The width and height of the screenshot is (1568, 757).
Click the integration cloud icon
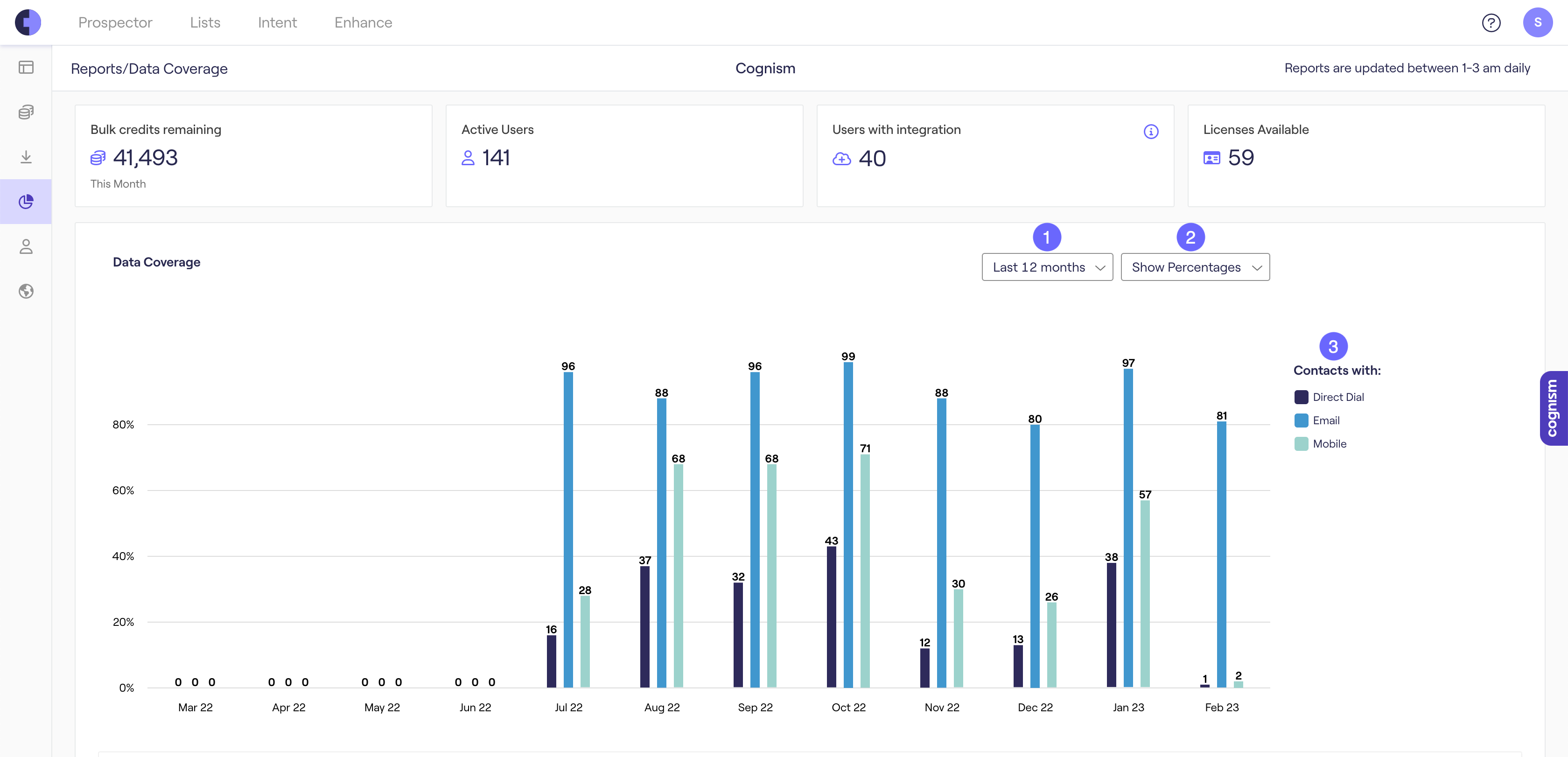pos(841,159)
